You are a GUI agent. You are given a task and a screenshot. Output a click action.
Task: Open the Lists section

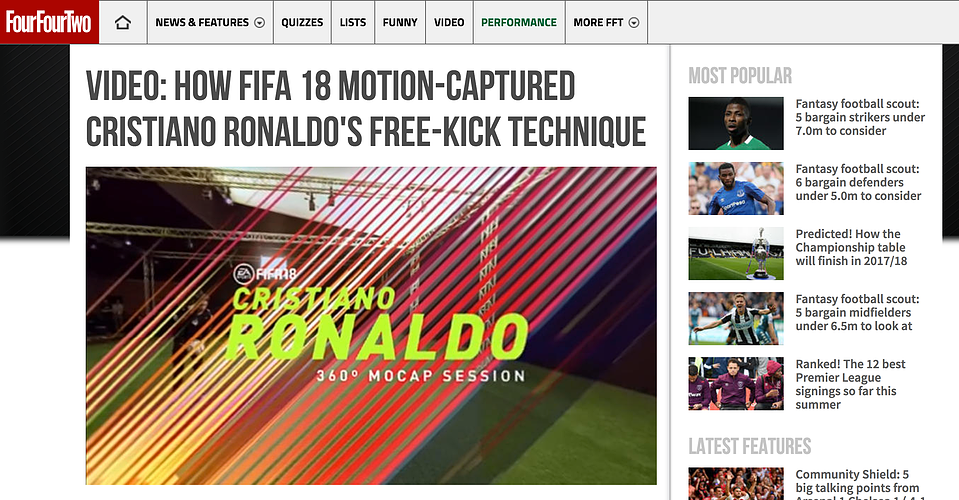(x=353, y=23)
